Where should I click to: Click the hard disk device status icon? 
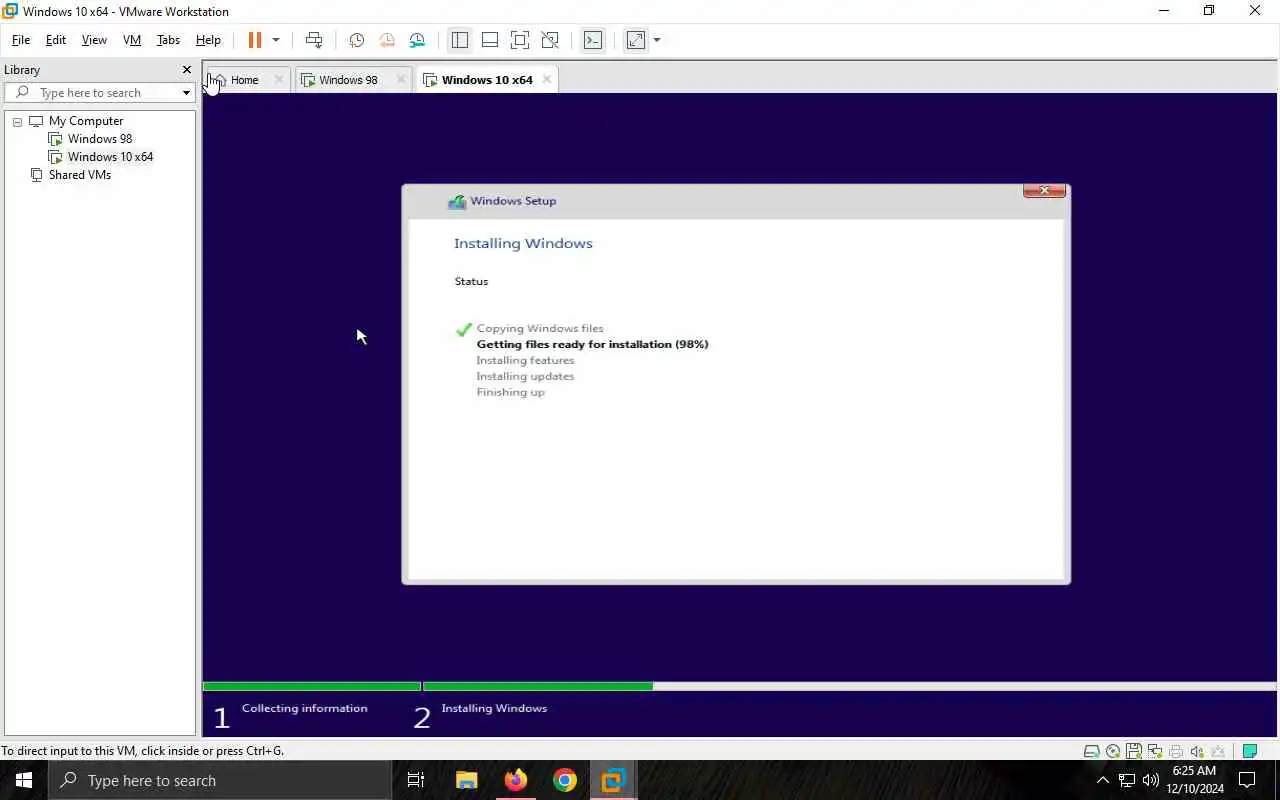1091,751
